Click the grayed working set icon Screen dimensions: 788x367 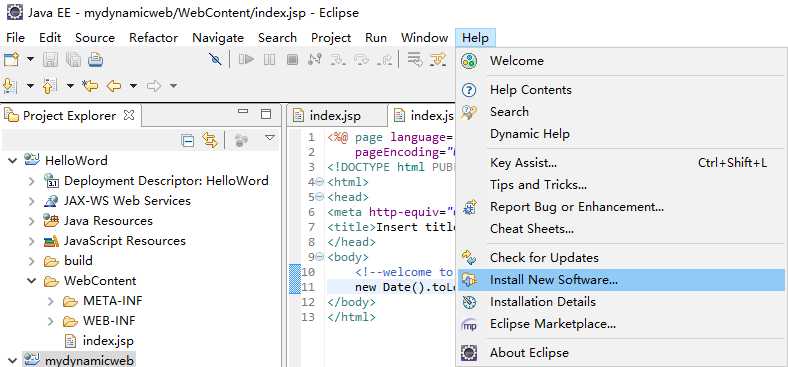241,141
